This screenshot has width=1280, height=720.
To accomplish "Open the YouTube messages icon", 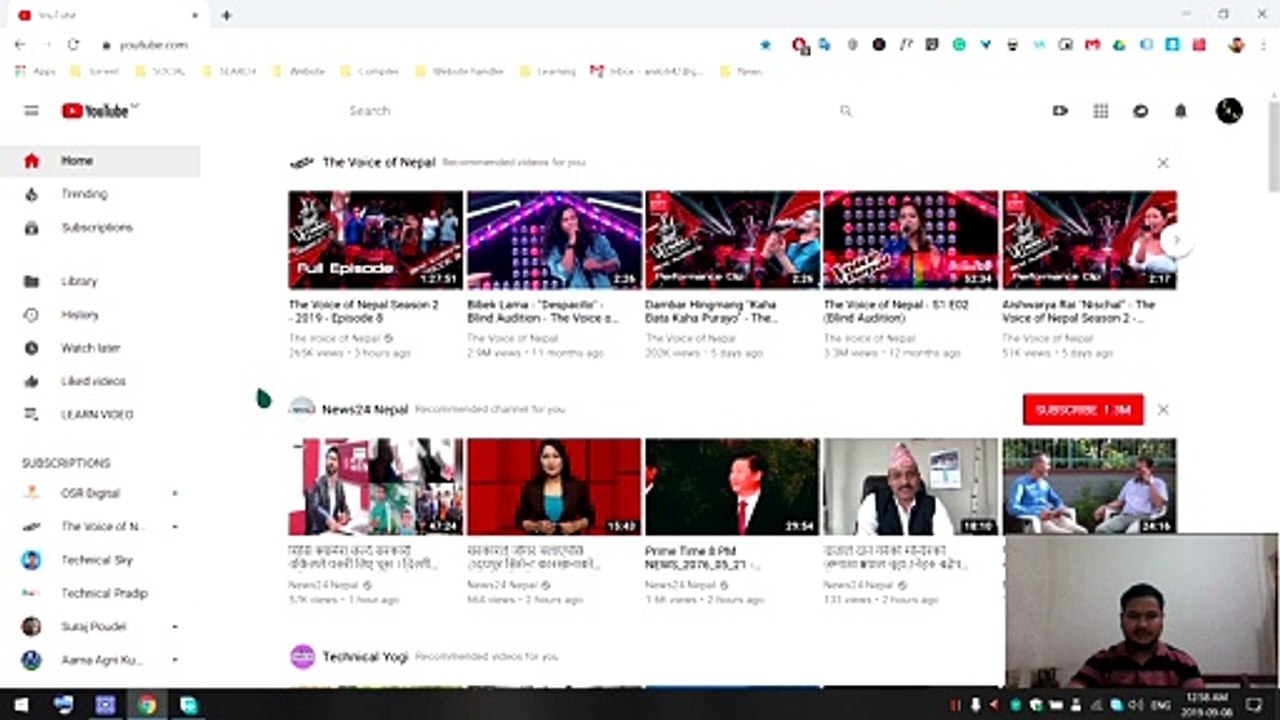I will pos(1140,111).
